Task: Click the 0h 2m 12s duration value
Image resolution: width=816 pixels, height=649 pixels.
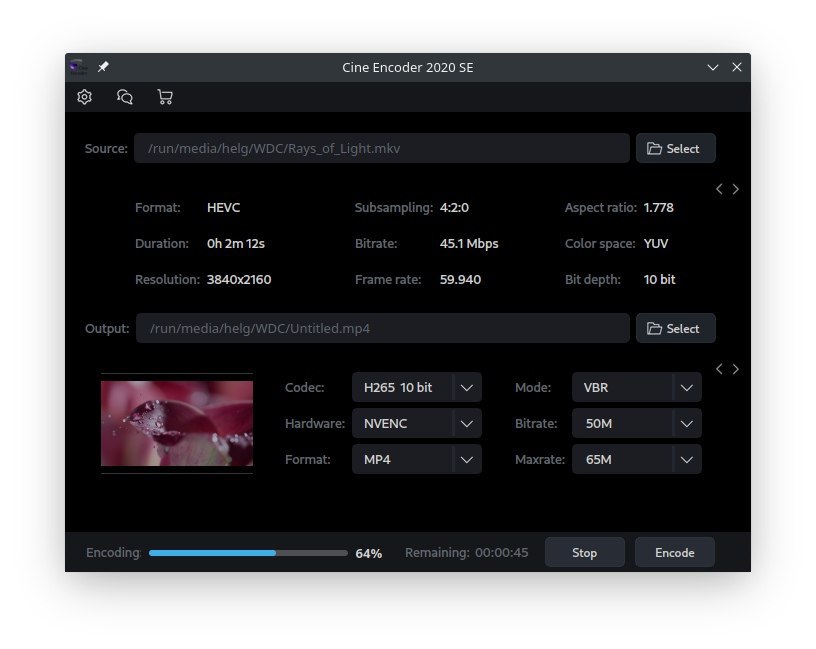Action: (236, 244)
